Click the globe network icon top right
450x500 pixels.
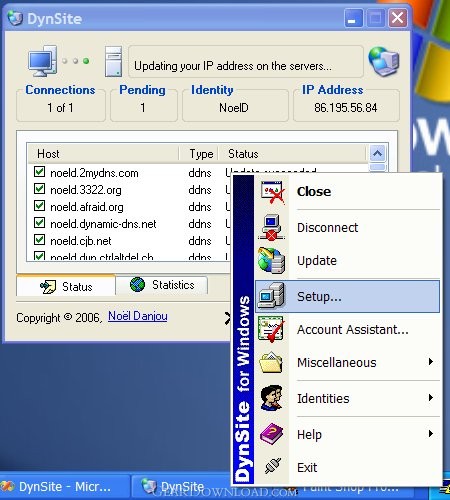[x=384, y=61]
